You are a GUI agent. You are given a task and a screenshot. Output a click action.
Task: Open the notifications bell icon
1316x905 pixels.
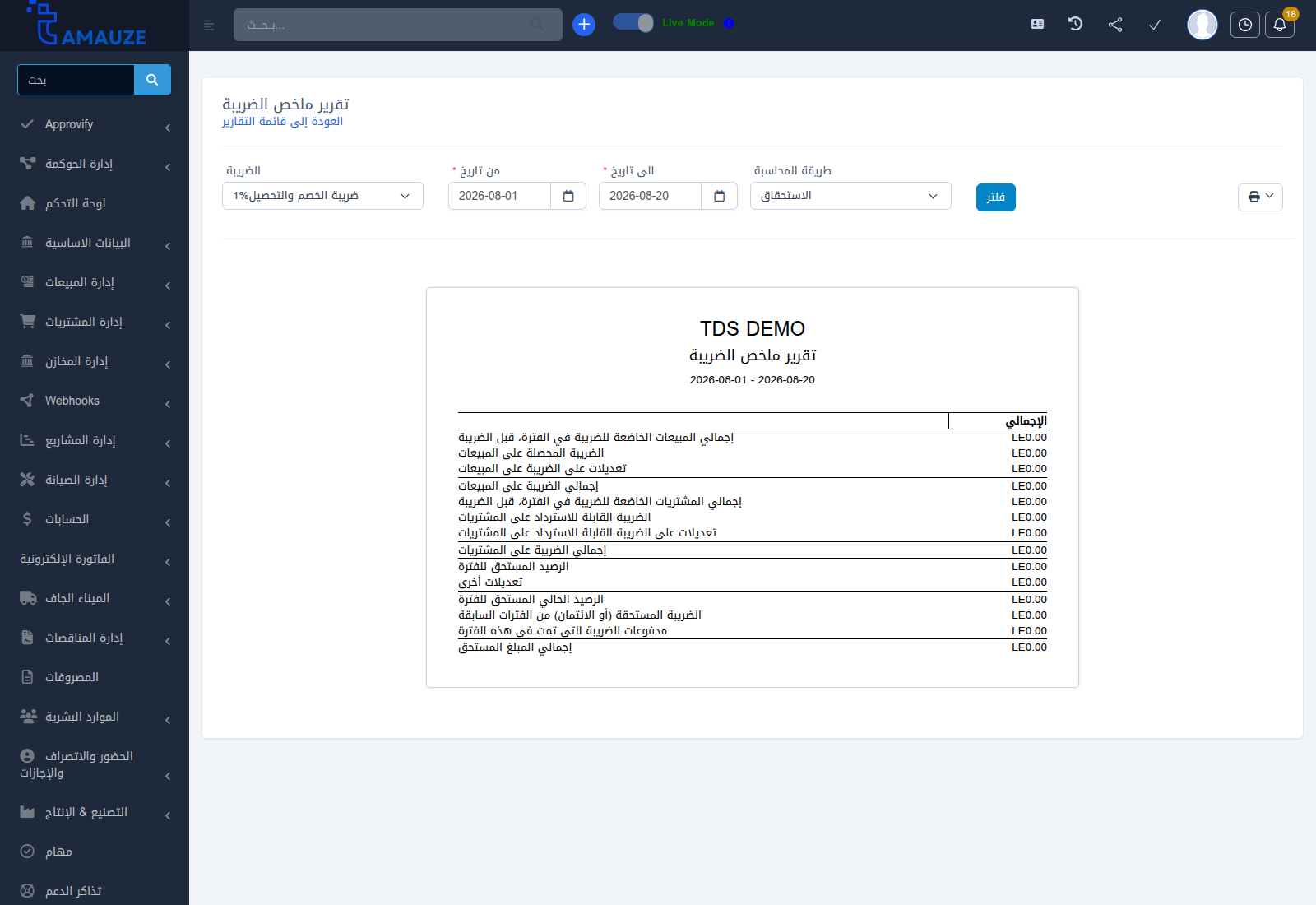[1280, 25]
